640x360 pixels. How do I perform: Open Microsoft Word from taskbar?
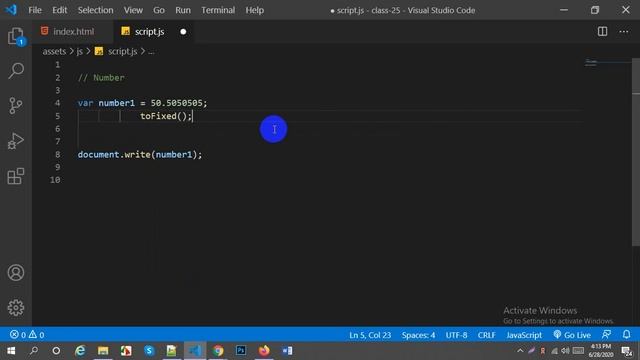287,351
